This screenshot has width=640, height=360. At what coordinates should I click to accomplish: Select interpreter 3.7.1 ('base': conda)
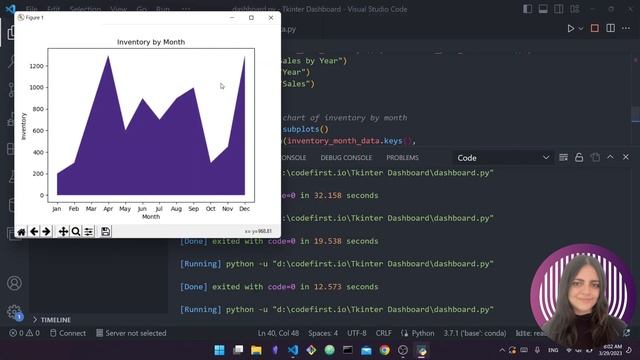(x=475, y=333)
